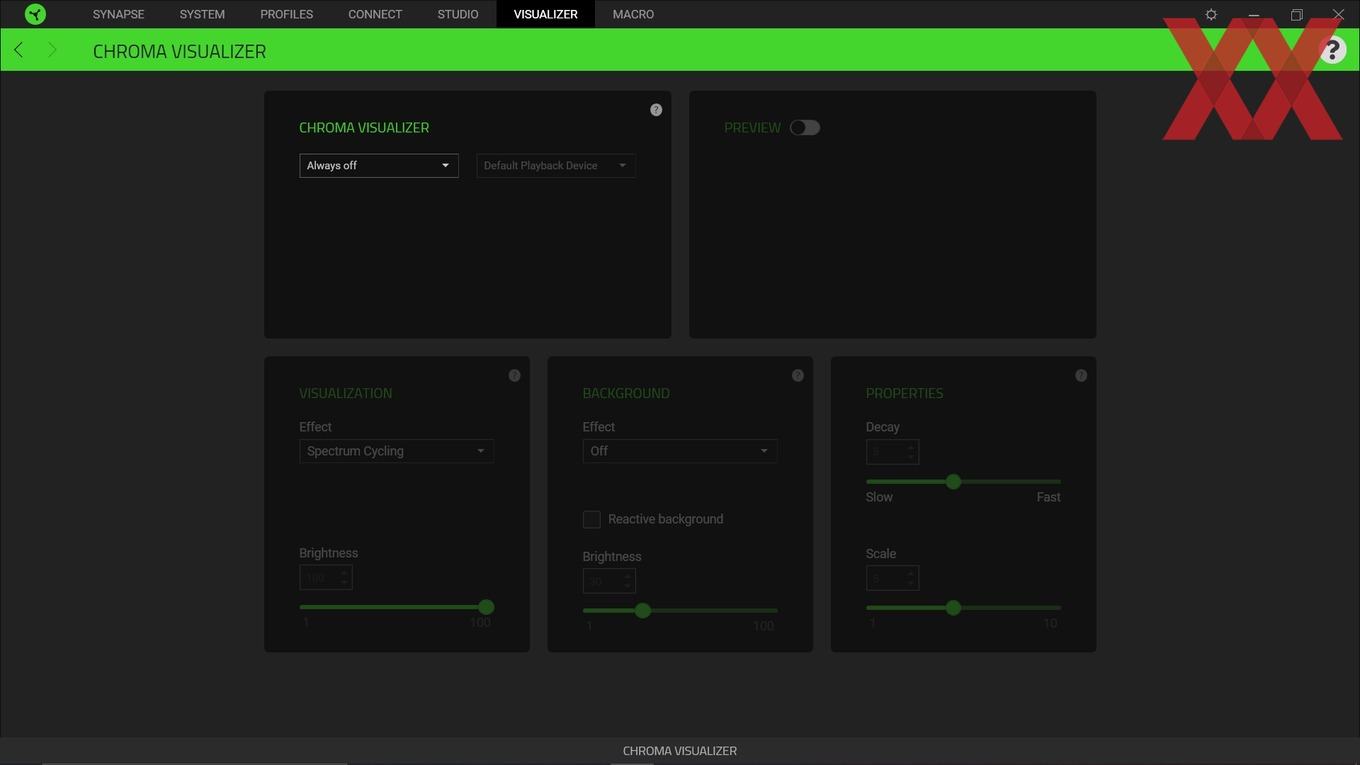
Task: Click the Fast label under Decay
Action: (1048, 497)
